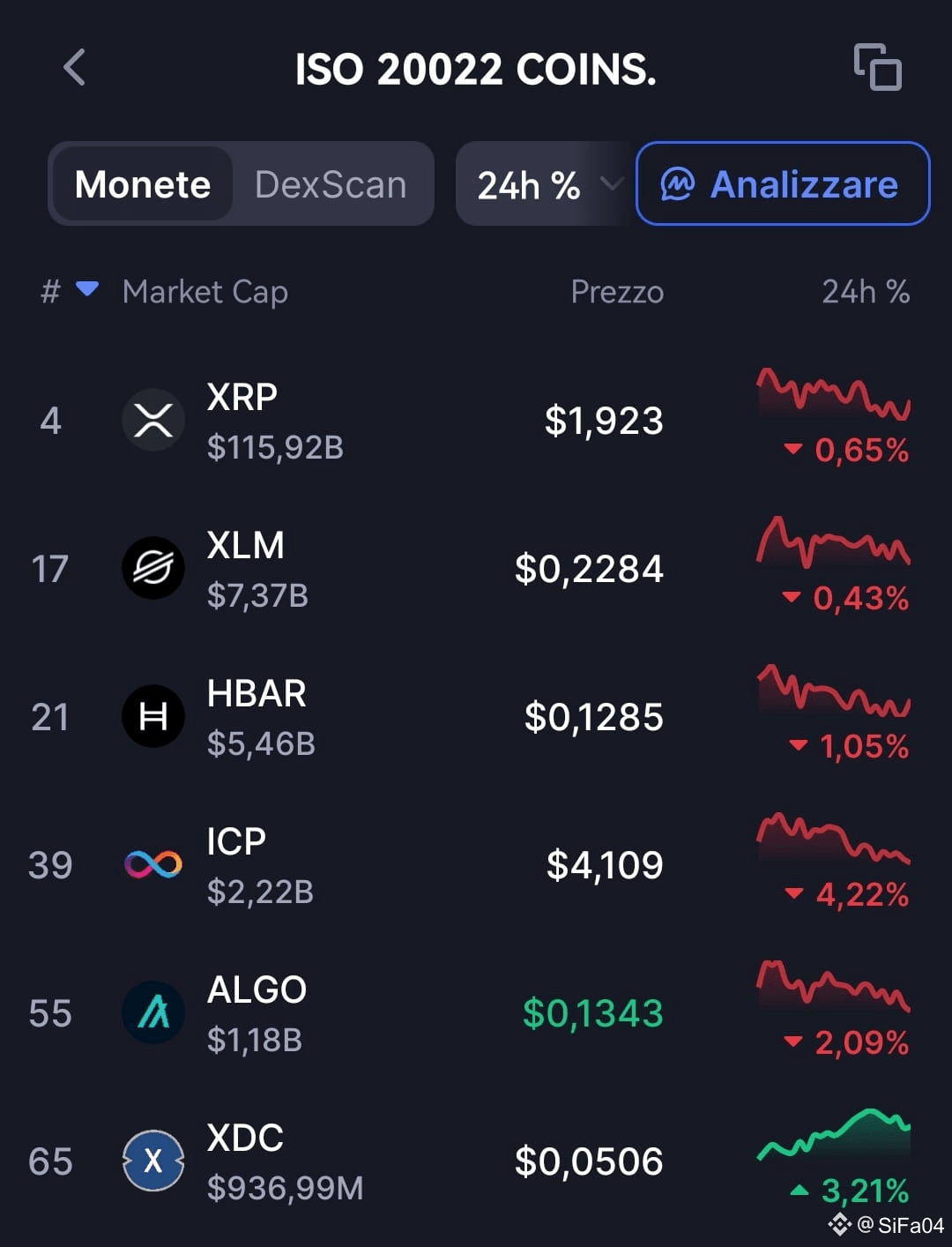Viewport: 952px width, 1247px height.
Task: Select the Monete tab
Action: point(144,184)
